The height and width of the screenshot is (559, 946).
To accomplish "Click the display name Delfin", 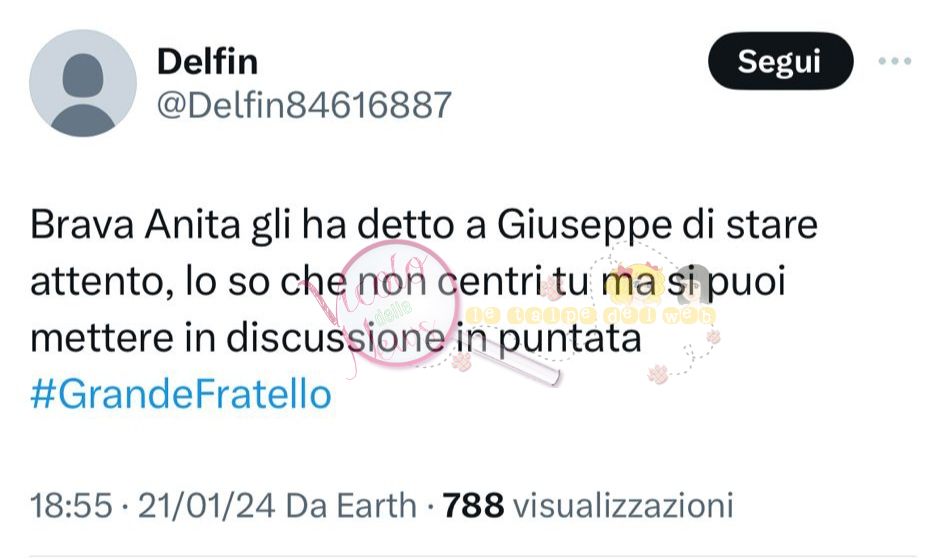I will [x=208, y=62].
